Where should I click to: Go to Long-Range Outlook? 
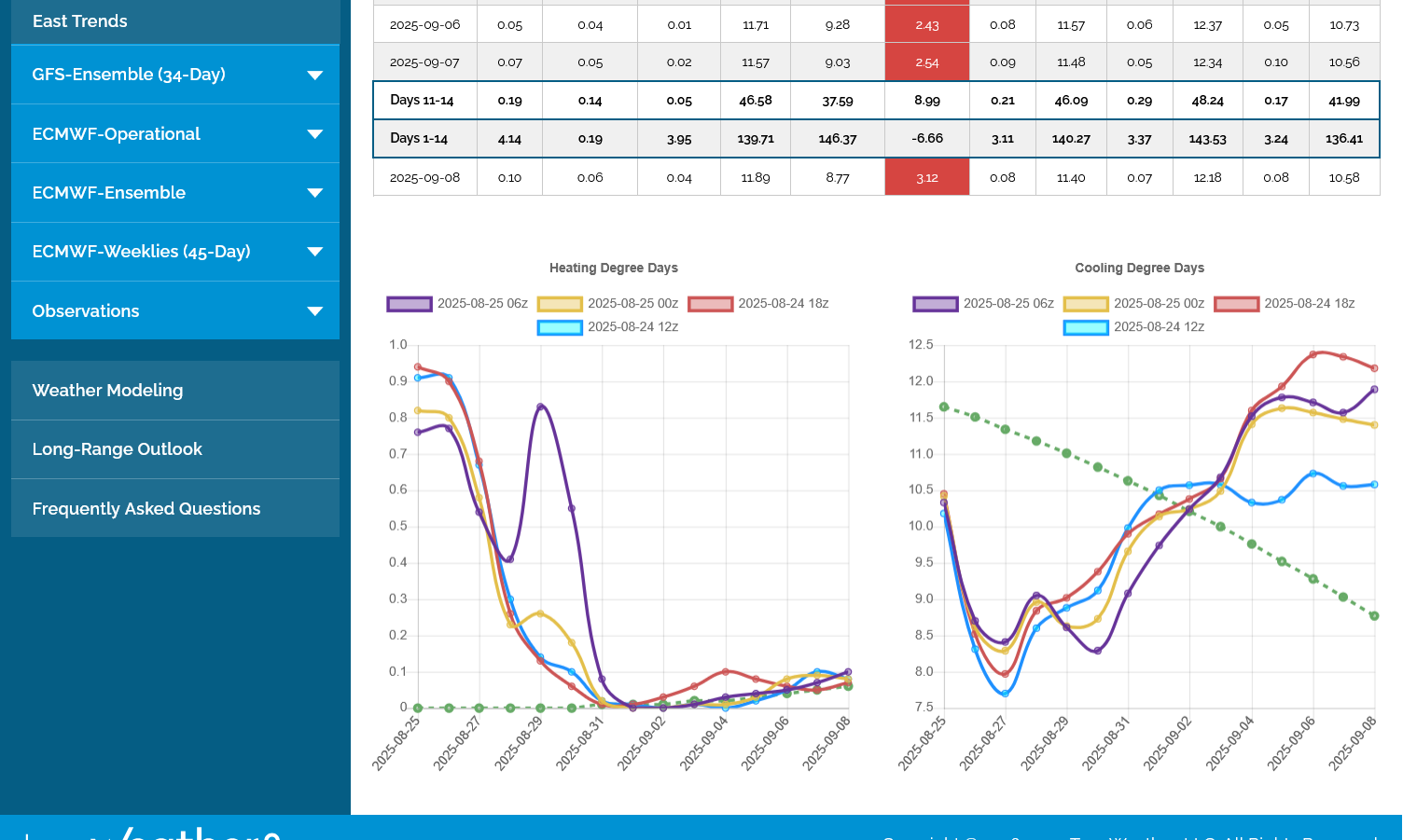117,449
